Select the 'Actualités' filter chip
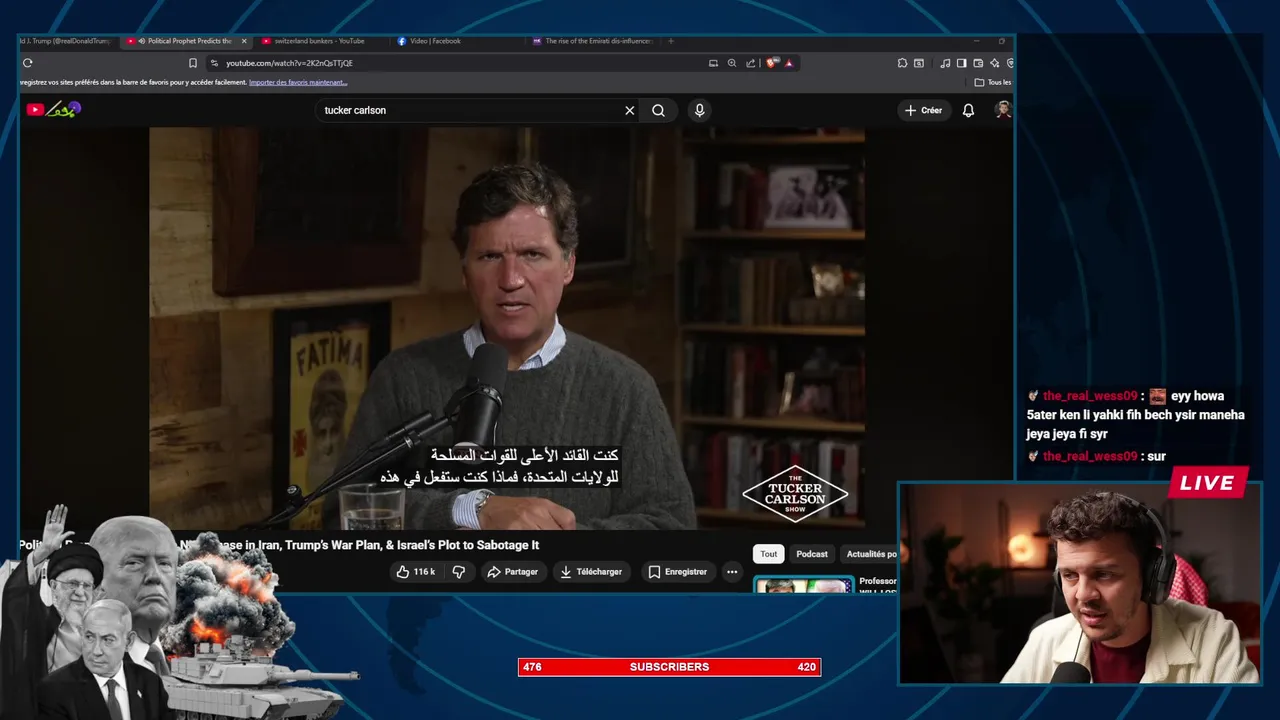 click(870, 554)
